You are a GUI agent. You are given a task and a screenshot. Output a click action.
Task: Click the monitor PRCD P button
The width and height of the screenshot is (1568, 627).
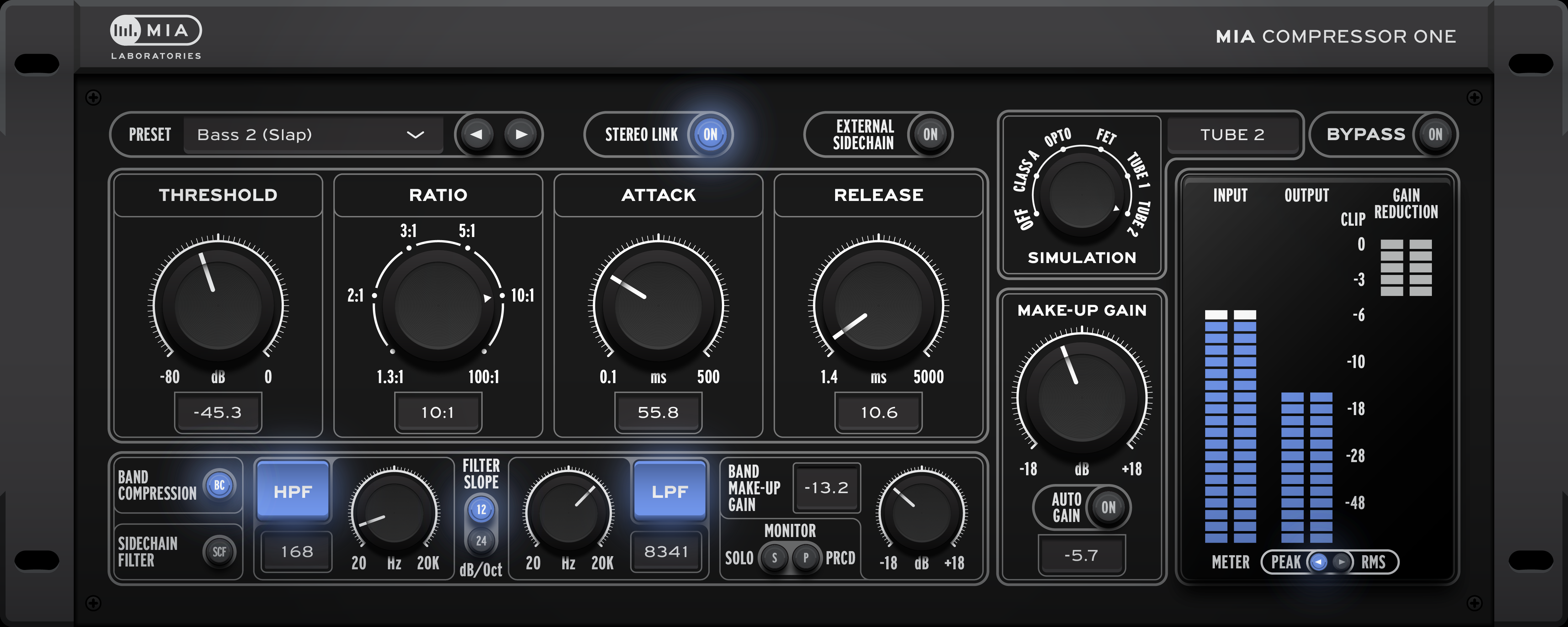click(x=805, y=558)
